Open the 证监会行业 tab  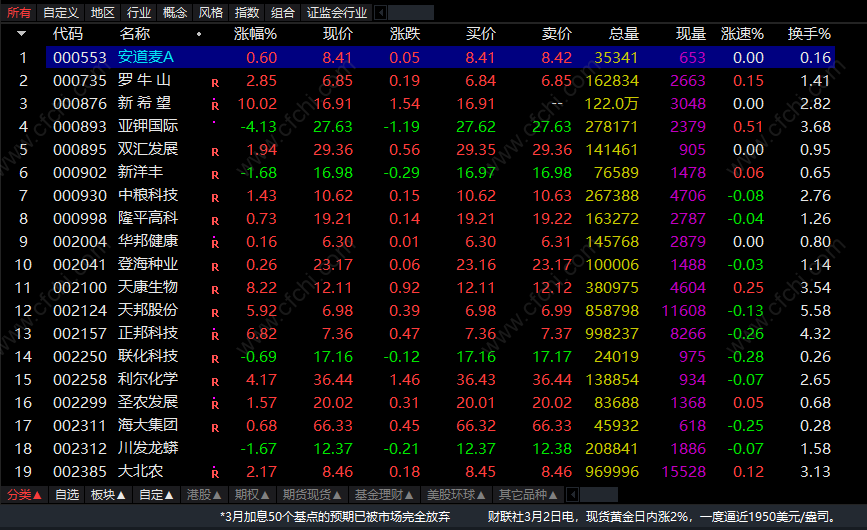click(337, 12)
